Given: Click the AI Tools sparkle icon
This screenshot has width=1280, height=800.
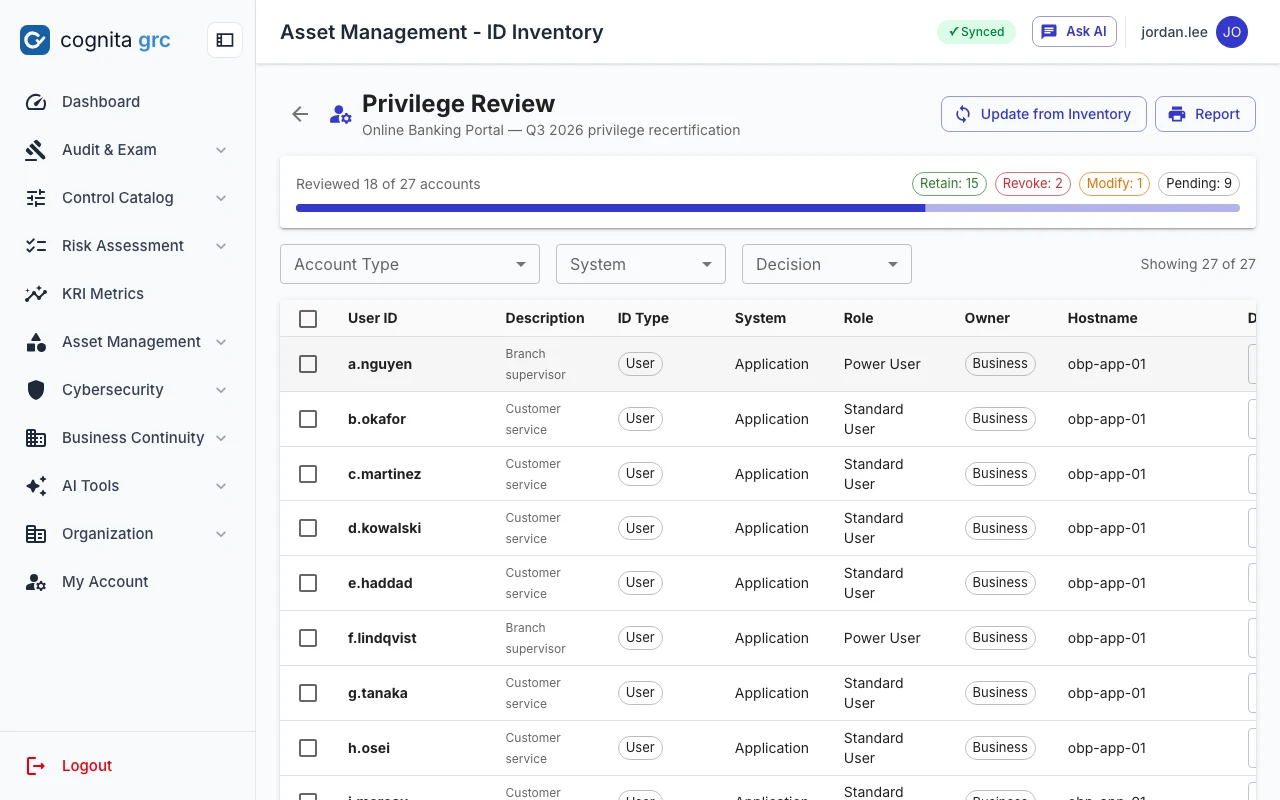Looking at the screenshot, I should 36,486.
